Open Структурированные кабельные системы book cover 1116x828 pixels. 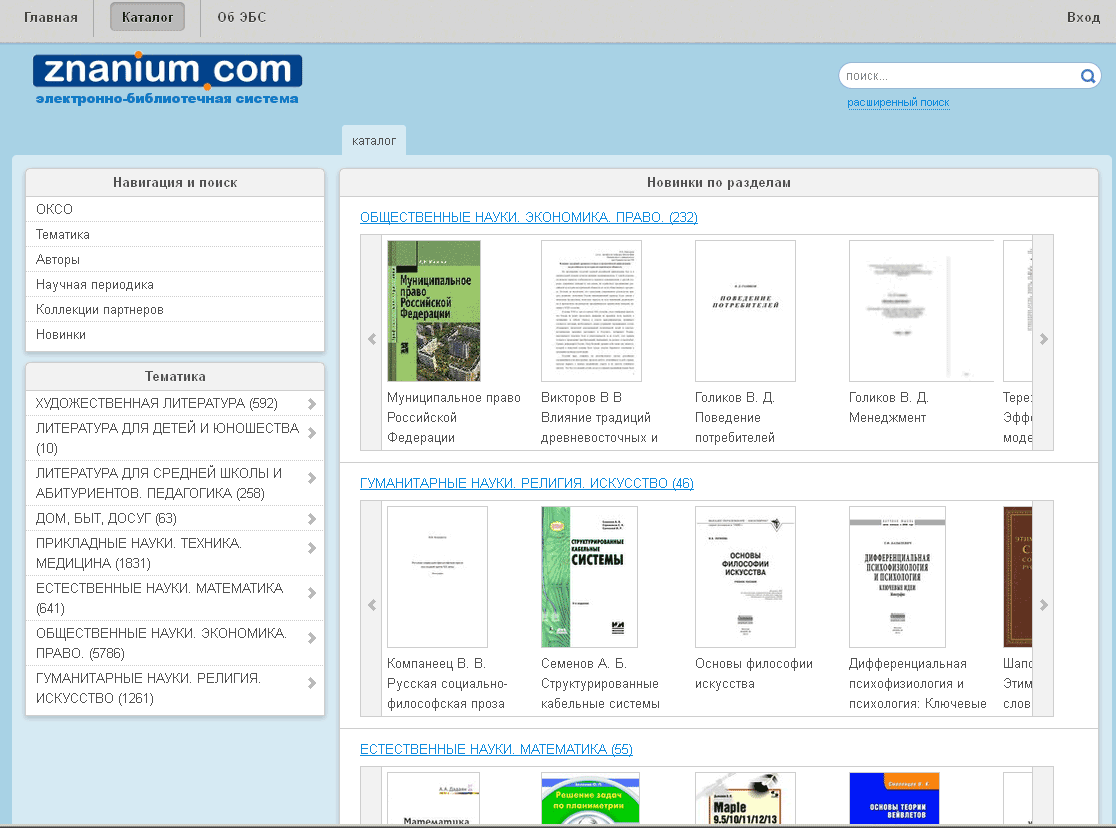[x=589, y=577]
